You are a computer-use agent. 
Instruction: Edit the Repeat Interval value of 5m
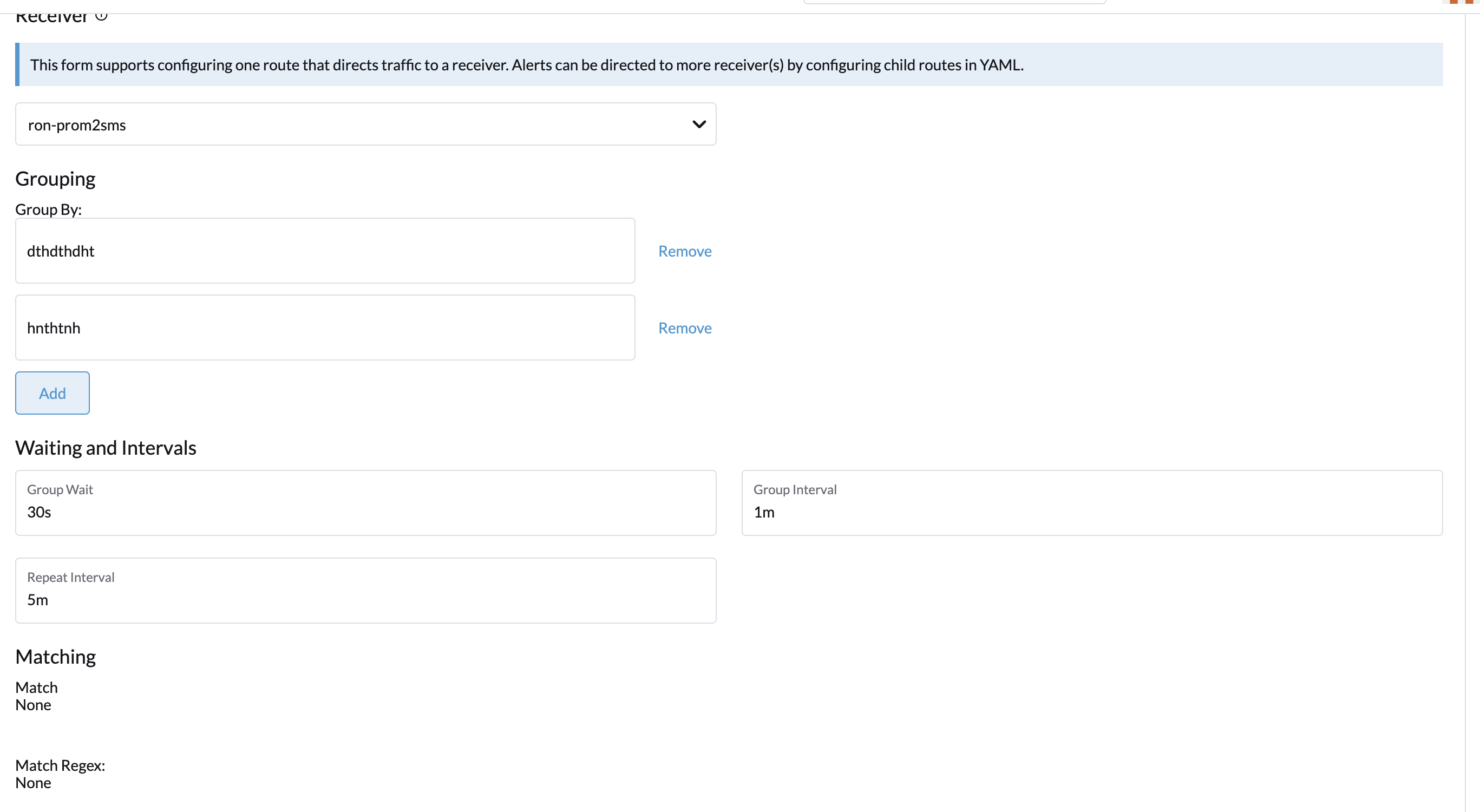tap(366, 599)
